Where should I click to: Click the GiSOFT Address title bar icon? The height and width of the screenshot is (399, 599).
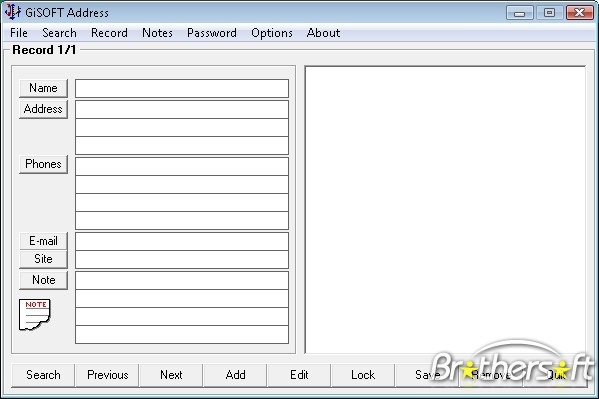[13, 12]
